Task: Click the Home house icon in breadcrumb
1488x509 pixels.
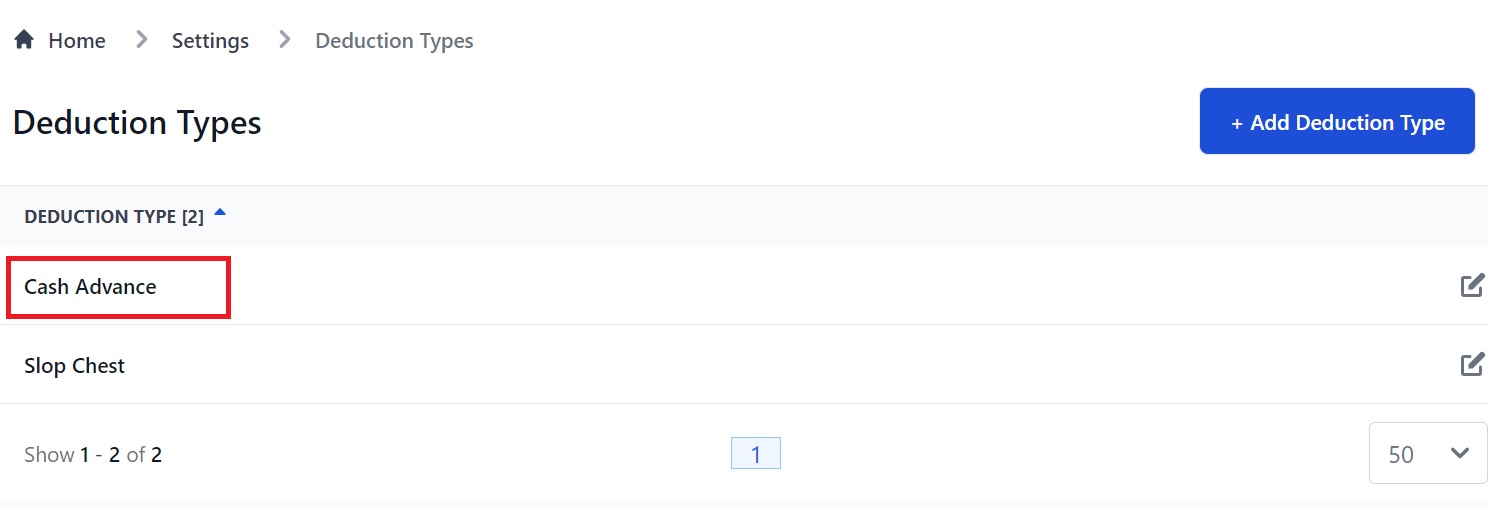Action: (x=23, y=40)
